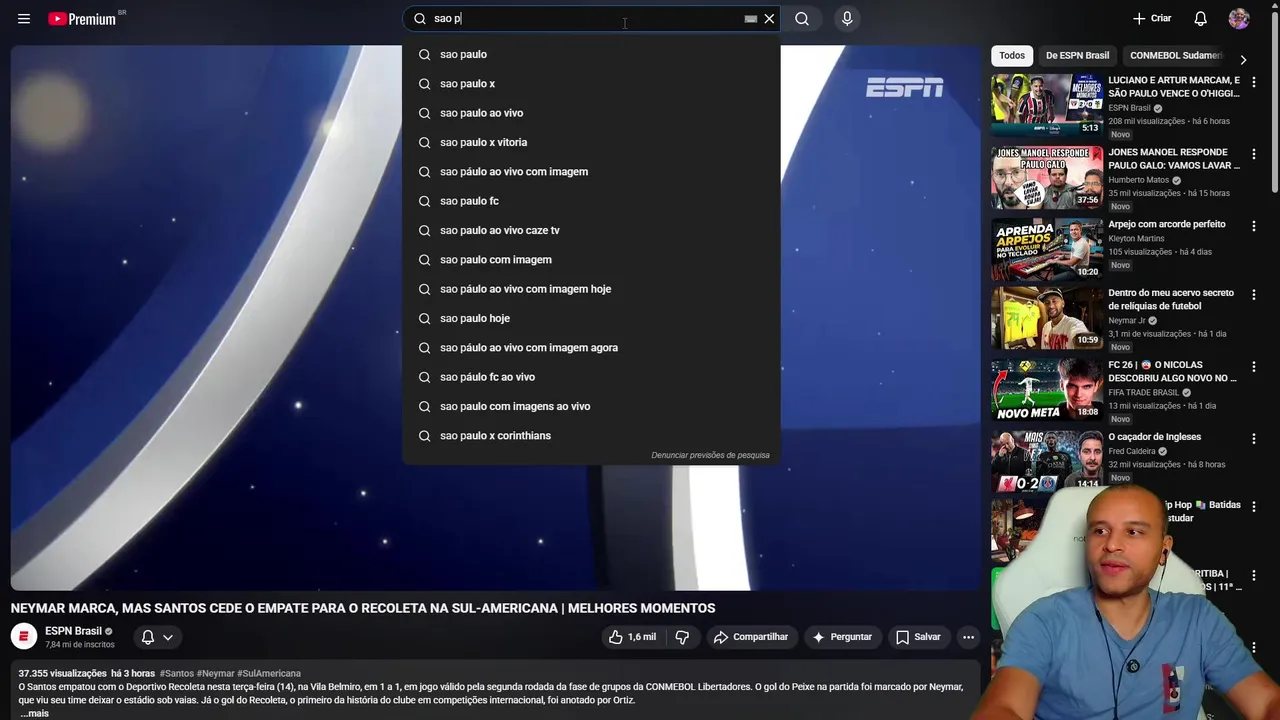
Task: Save video with Salvar button
Action: [x=918, y=637]
